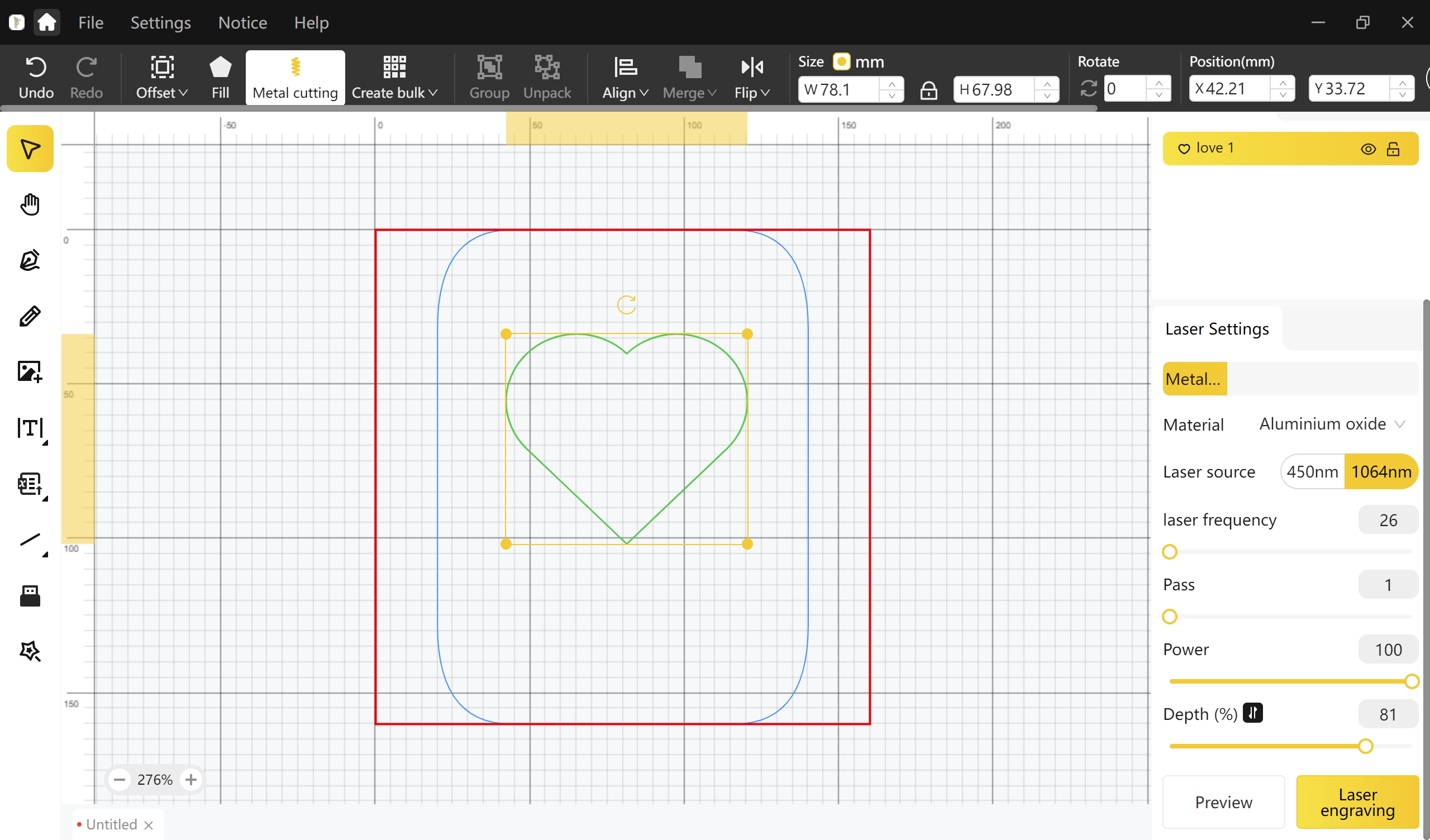Open the Create bulk dropdown

click(394, 78)
